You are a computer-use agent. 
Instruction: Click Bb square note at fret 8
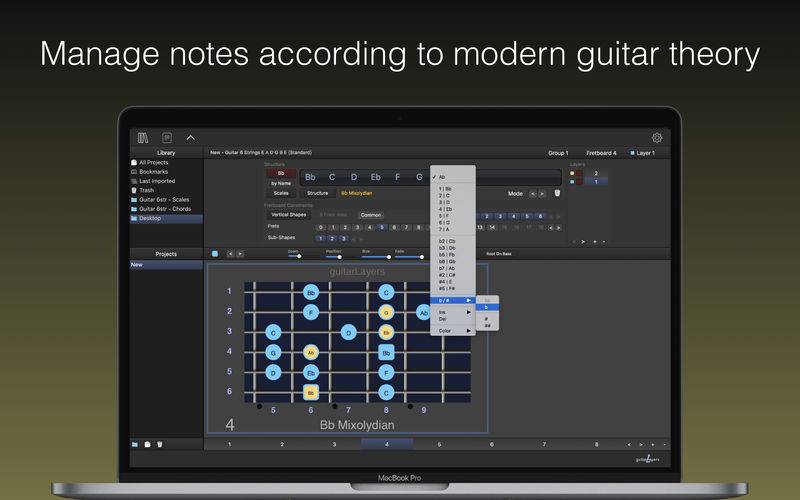point(386,353)
